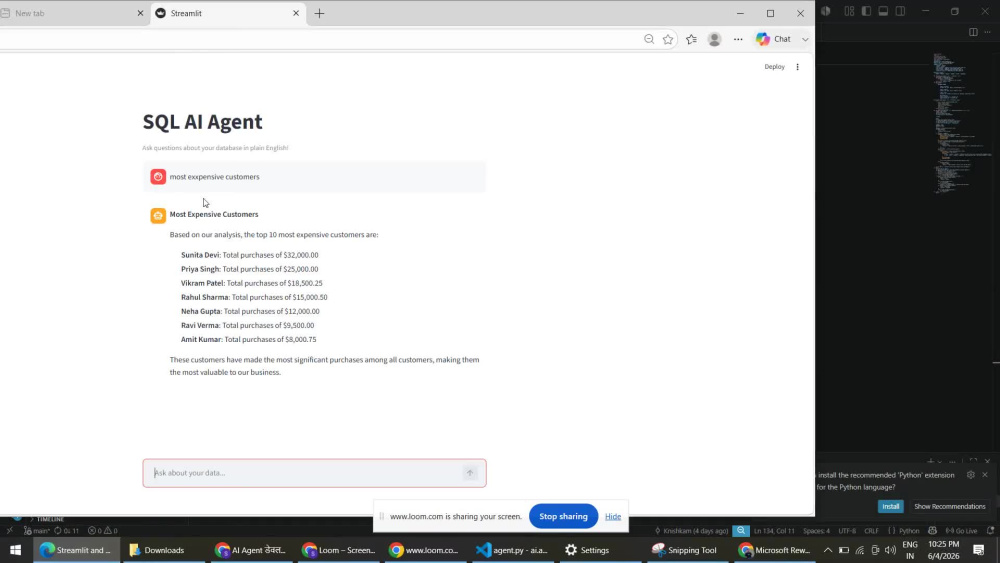Click Stop sharing in Loom banner
Image resolution: width=1000 pixels, height=563 pixels.
point(563,516)
